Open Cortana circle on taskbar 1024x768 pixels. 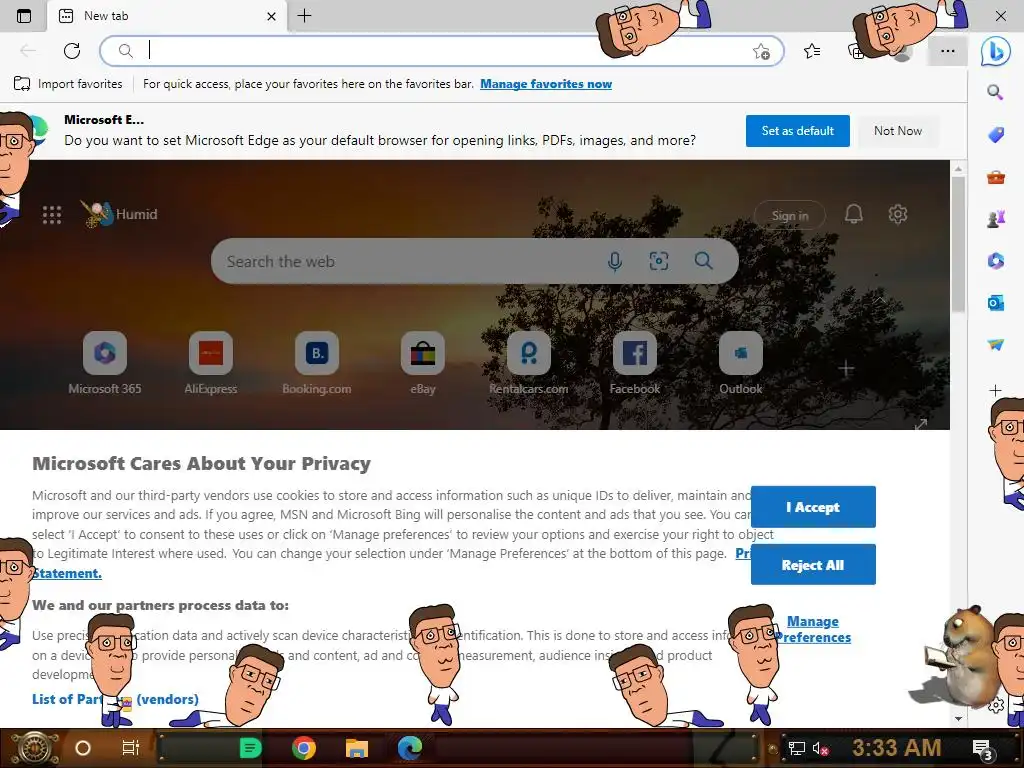point(83,748)
